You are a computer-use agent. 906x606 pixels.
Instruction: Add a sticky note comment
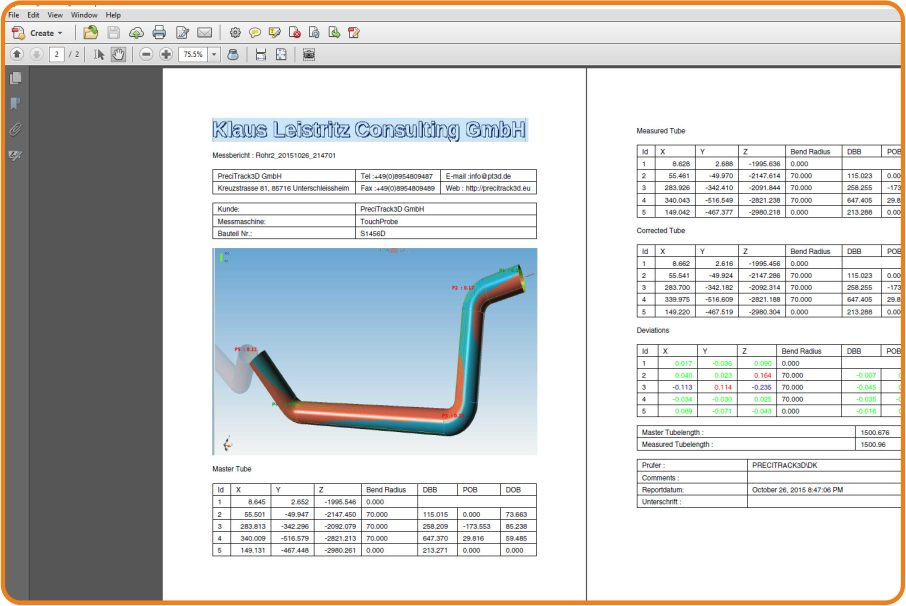255,33
